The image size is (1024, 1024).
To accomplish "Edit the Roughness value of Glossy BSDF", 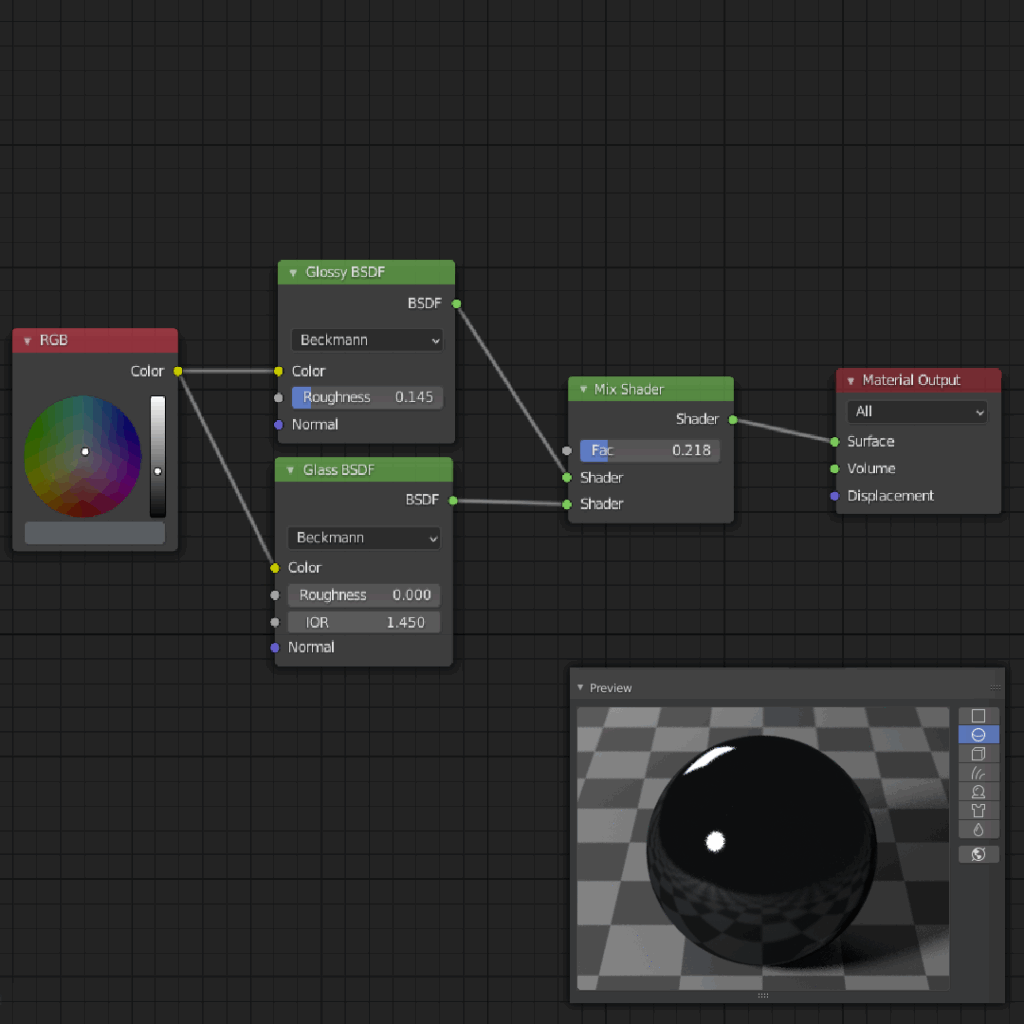I will (x=366, y=397).
